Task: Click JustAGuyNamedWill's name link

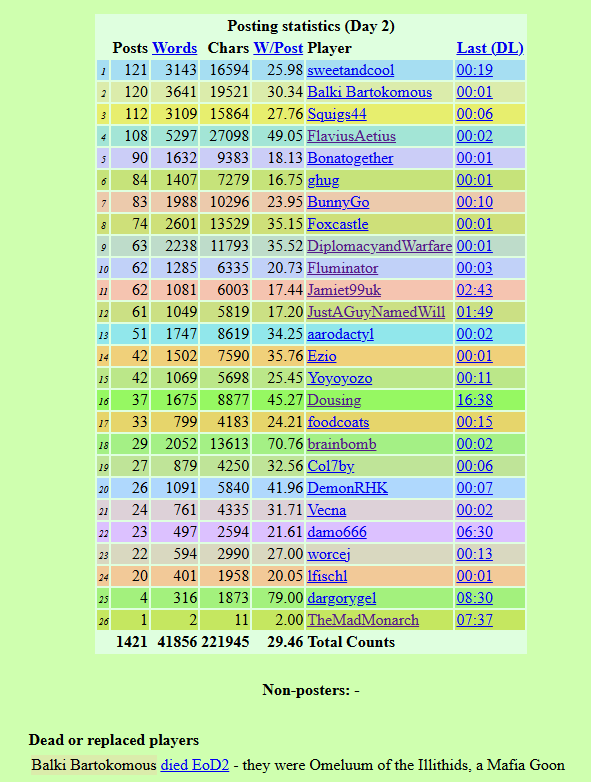Action: [376, 312]
